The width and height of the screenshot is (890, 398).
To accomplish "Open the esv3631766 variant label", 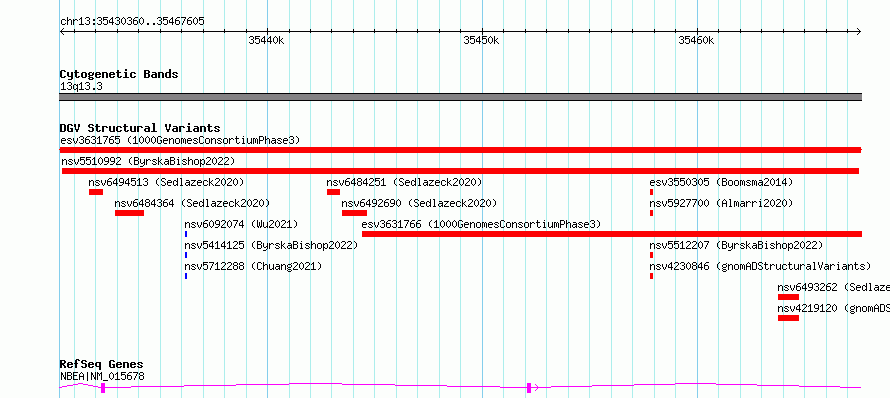I will 481,224.
